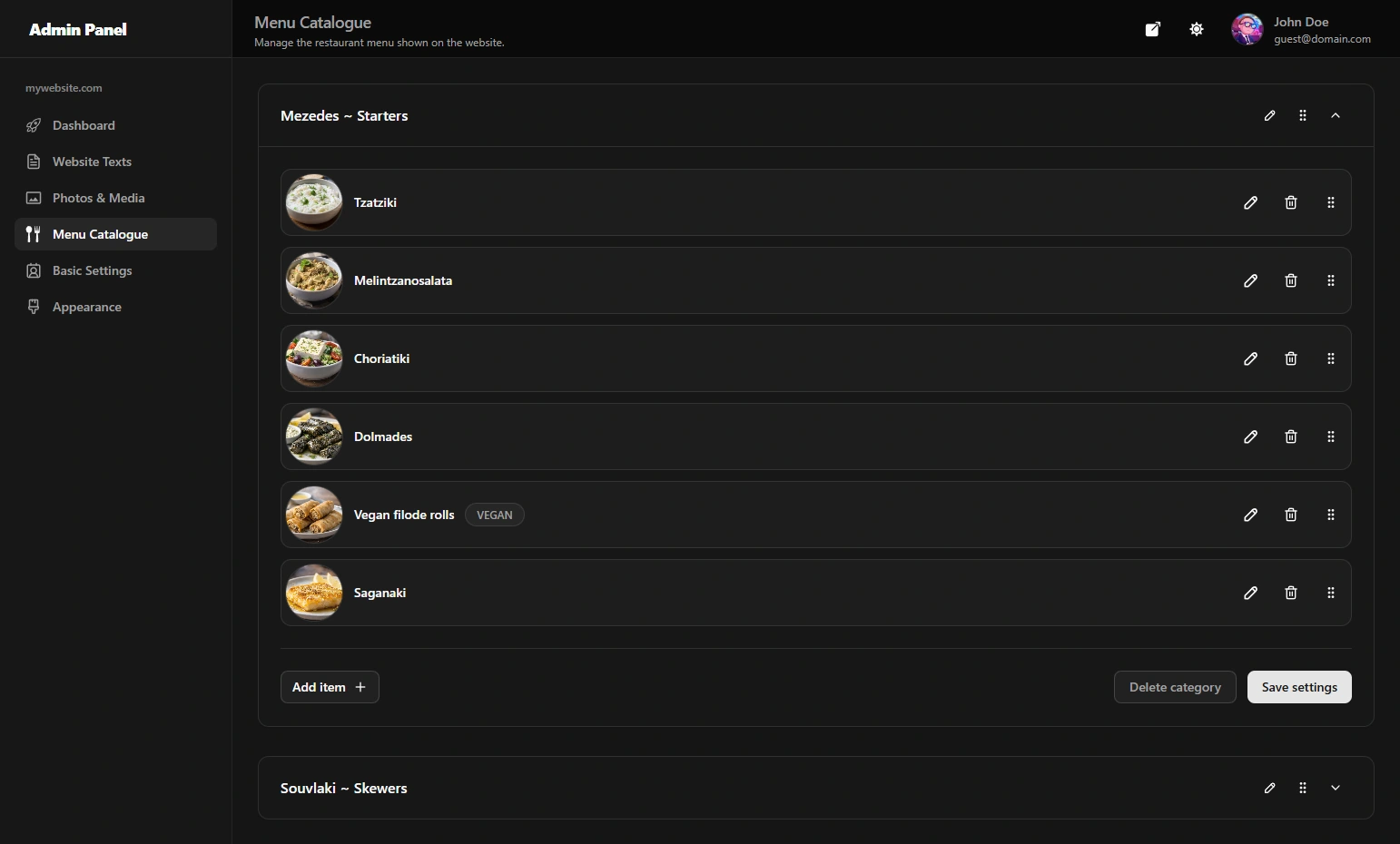The height and width of the screenshot is (844, 1400).
Task: Edit the Tzatziki menu item
Action: pos(1250,202)
